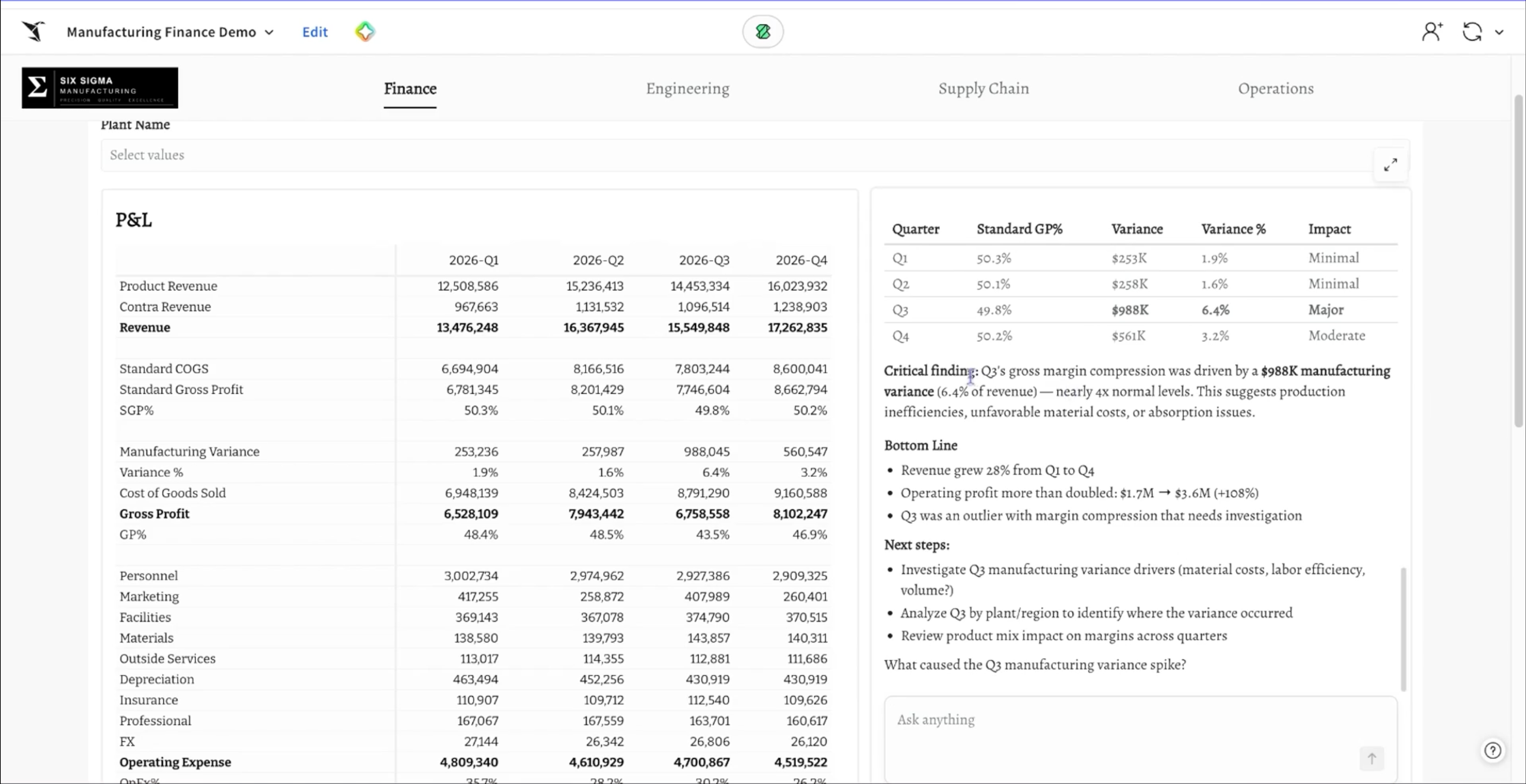Screen dimensions: 1526x784
Task: Switch to the Finance tab
Action: [x=410, y=88]
